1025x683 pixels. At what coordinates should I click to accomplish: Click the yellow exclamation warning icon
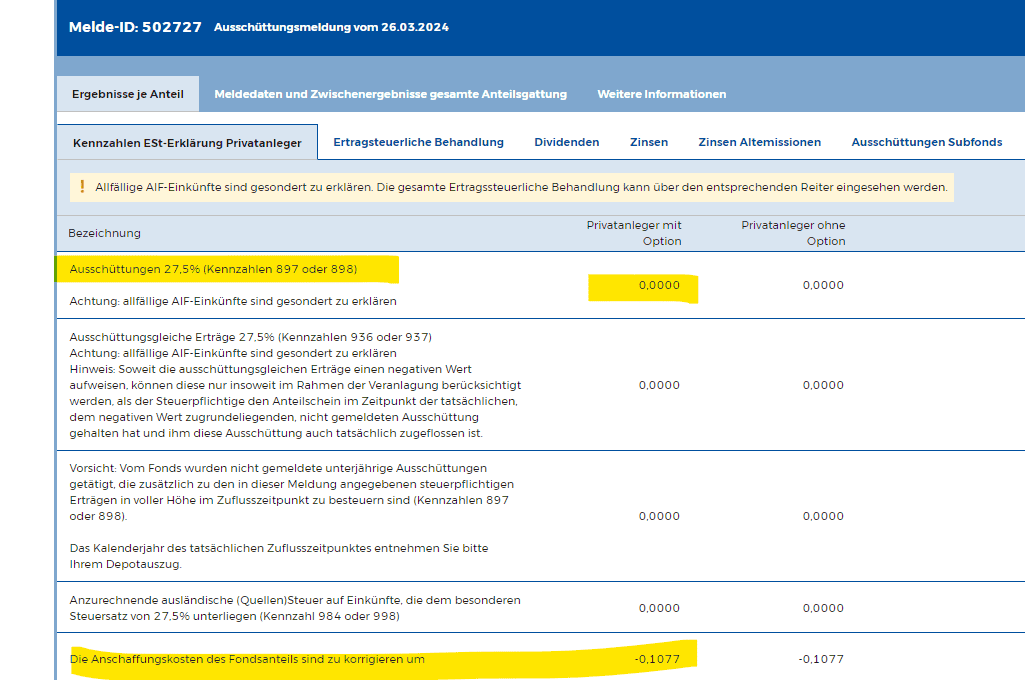coord(82,187)
